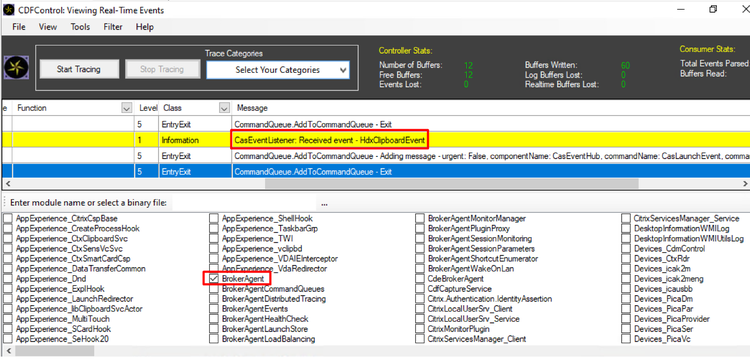Click the module list horizontal scrollbar thumb
750x363 pixels.
click(54, 351)
